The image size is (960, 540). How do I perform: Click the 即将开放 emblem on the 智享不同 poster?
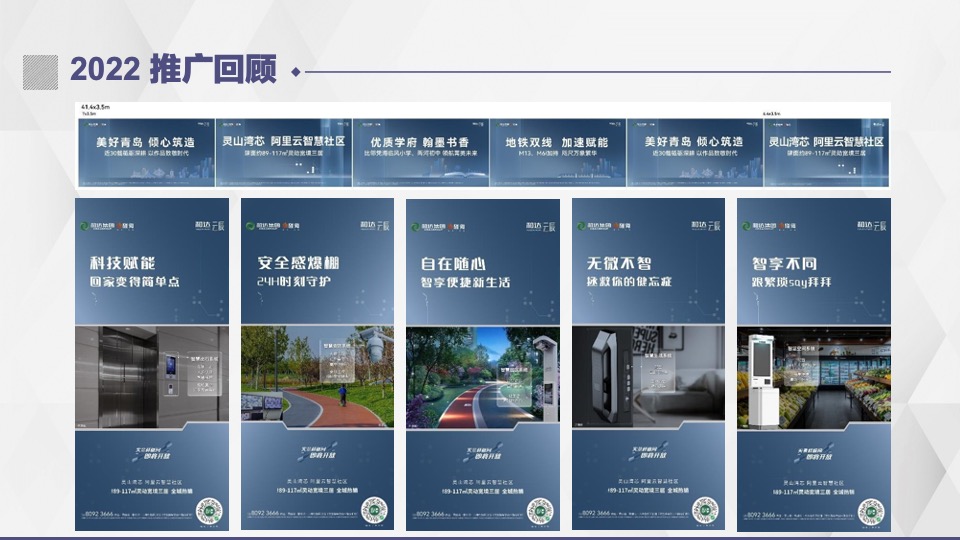pos(814,454)
